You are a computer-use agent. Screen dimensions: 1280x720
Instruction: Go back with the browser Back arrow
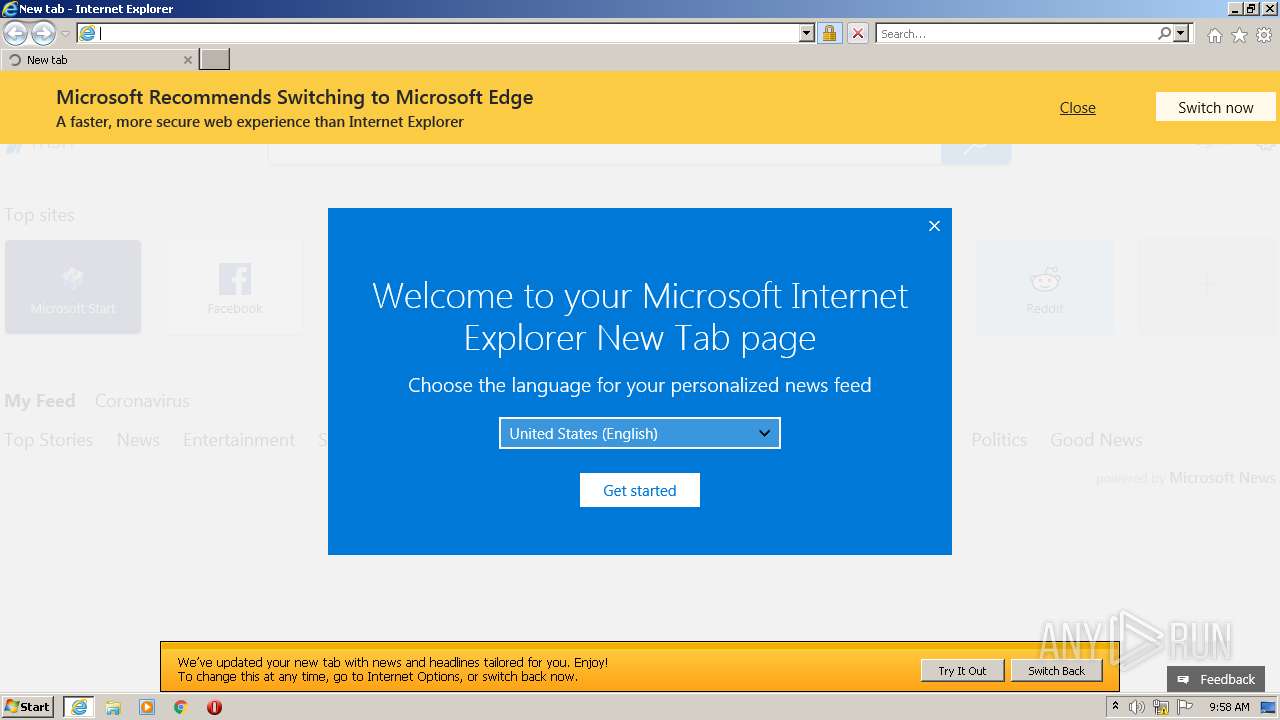pos(16,34)
